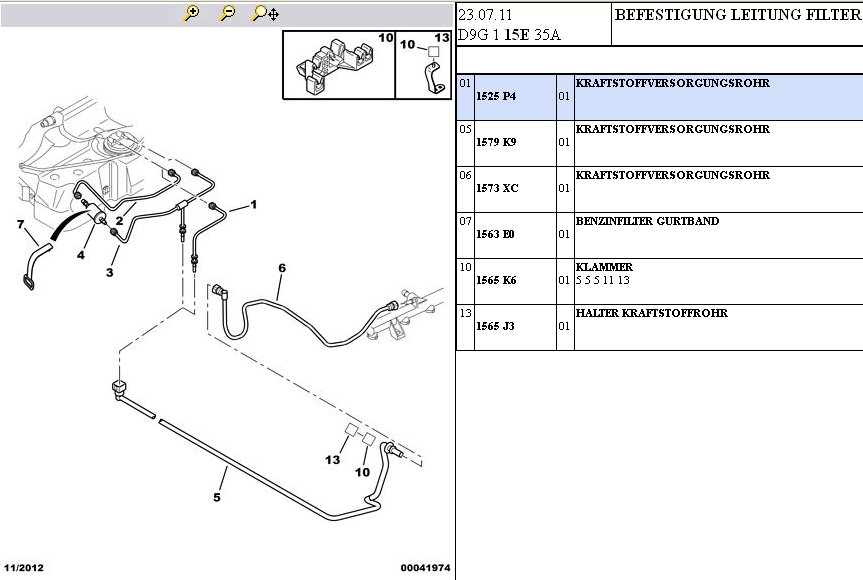Click the bracket illustration labeled 13 in the inset
Image resolution: width=863 pixels, height=580 pixels.
click(x=433, y=76)
